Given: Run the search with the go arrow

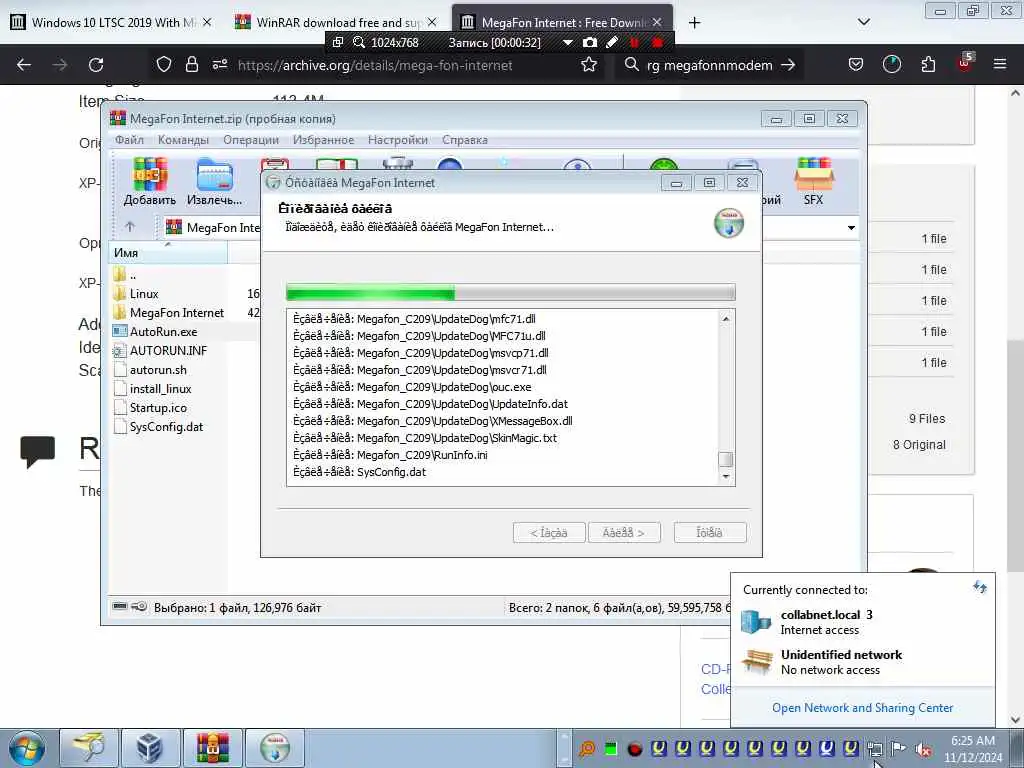Looking at the screenshot, I should coord(788,65).
